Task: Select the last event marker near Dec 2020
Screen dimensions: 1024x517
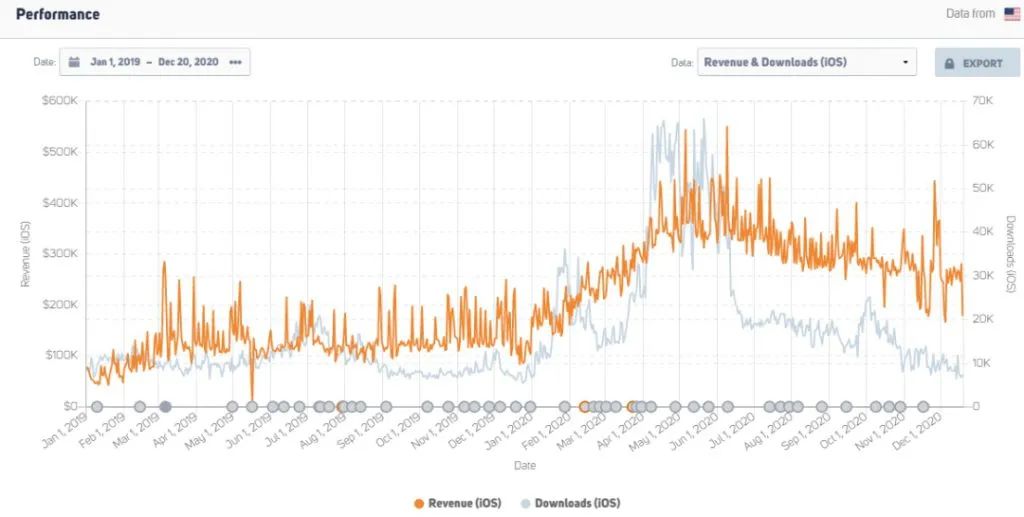Action: point(924,407)
